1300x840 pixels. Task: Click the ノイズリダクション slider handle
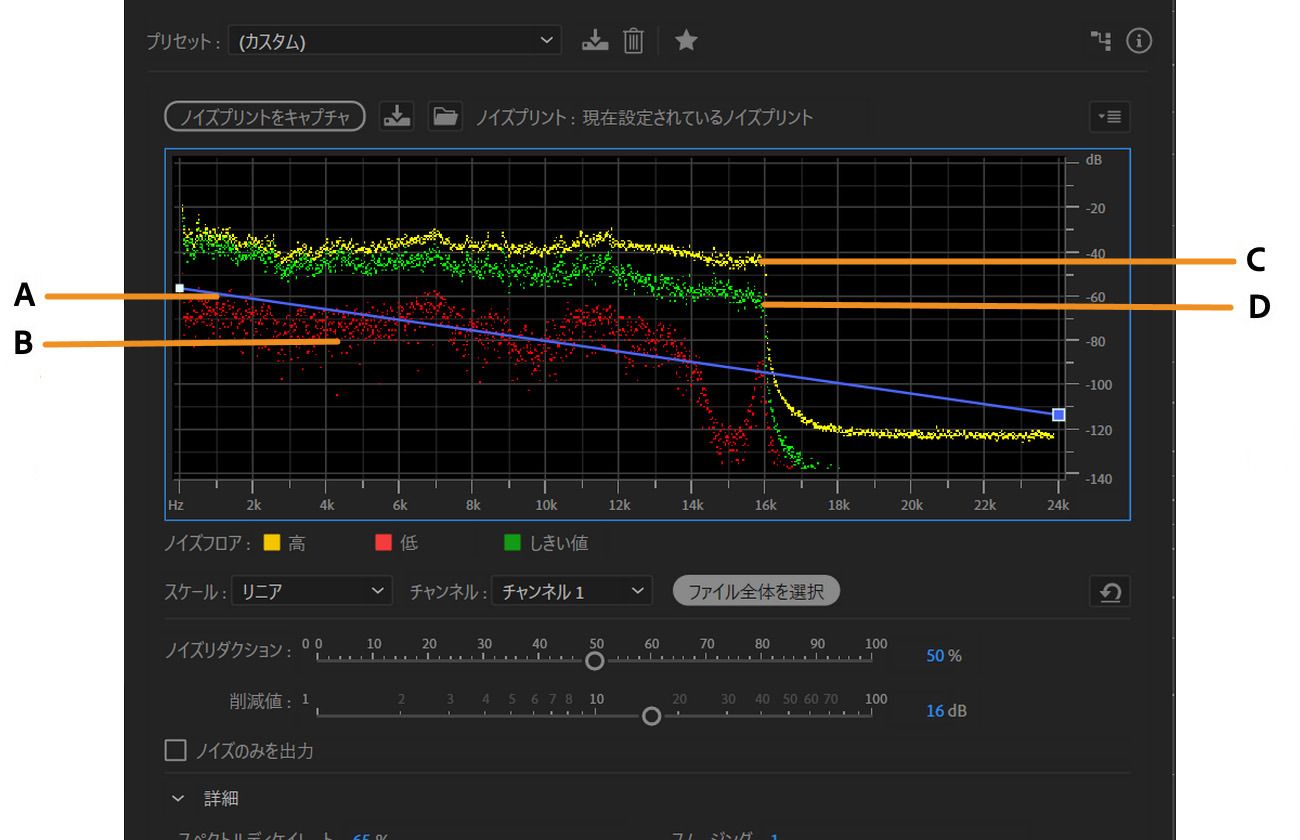pos(595,661)
